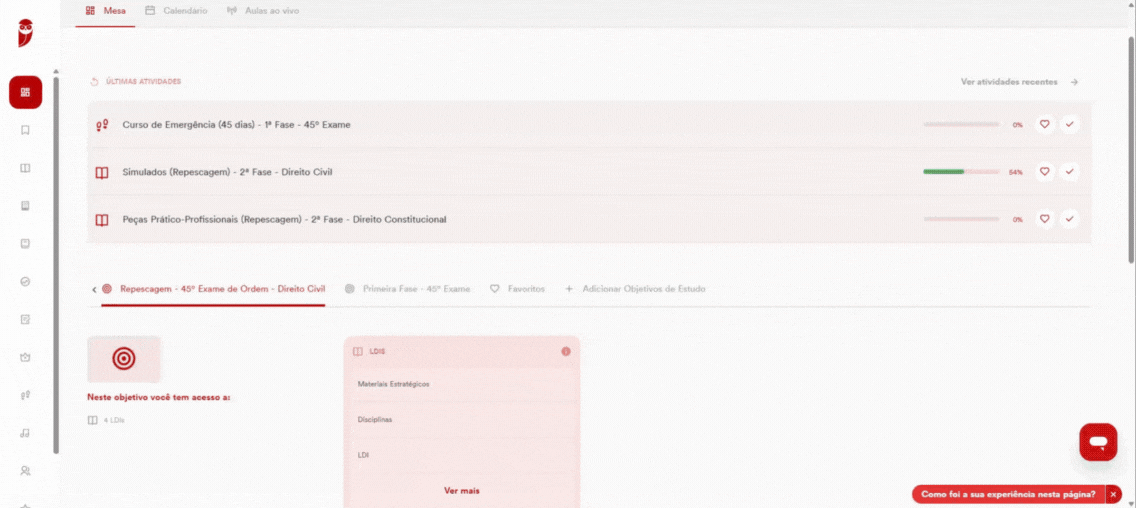The image size is (1136, 508).
Task: Open the checkmark circle icon in the sidebar
Action: tap(25, 281)
